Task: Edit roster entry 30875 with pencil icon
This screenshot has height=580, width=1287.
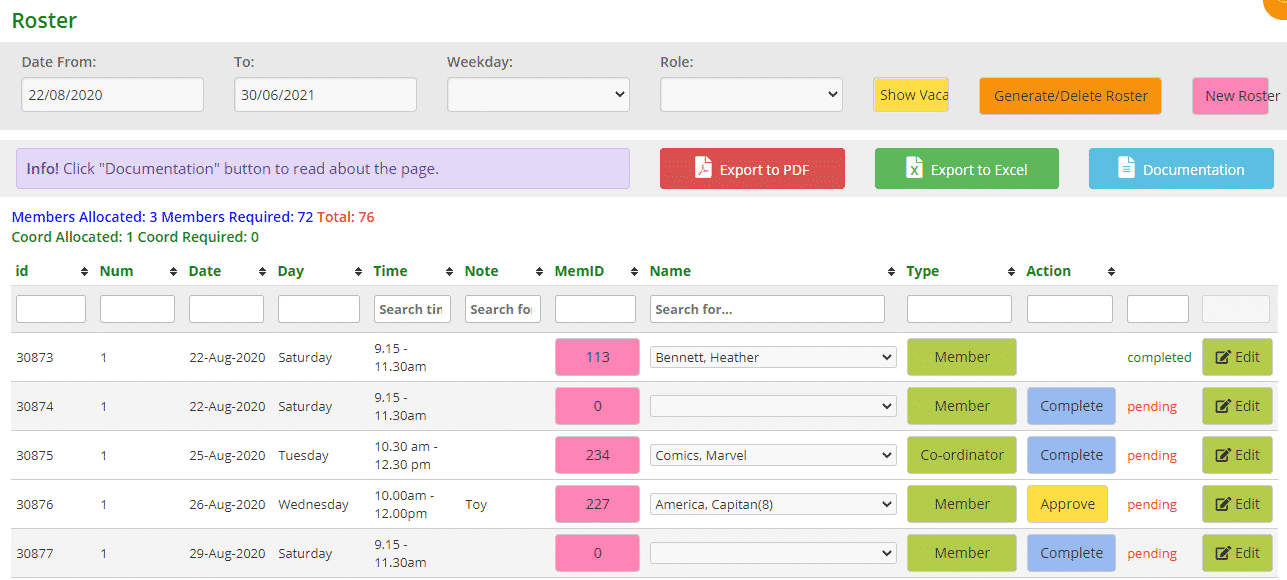Action: [x=1237, y=455]
